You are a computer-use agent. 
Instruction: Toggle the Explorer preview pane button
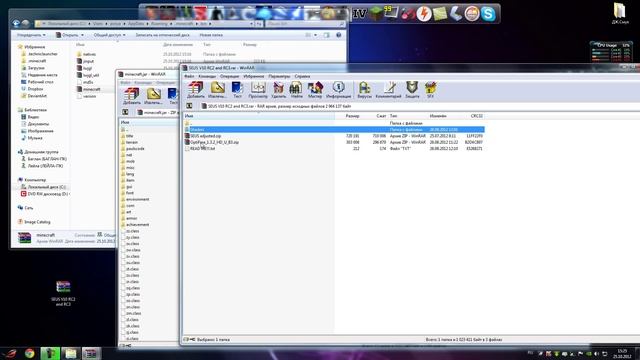[x=326, y=35]
